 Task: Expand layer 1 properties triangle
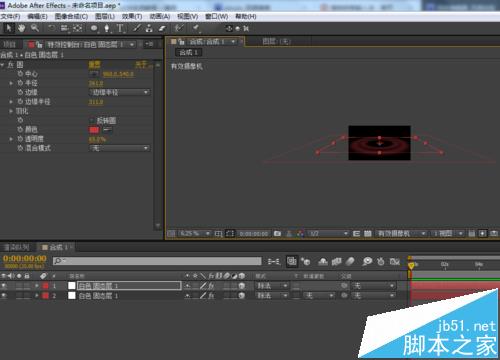[37, 286]
